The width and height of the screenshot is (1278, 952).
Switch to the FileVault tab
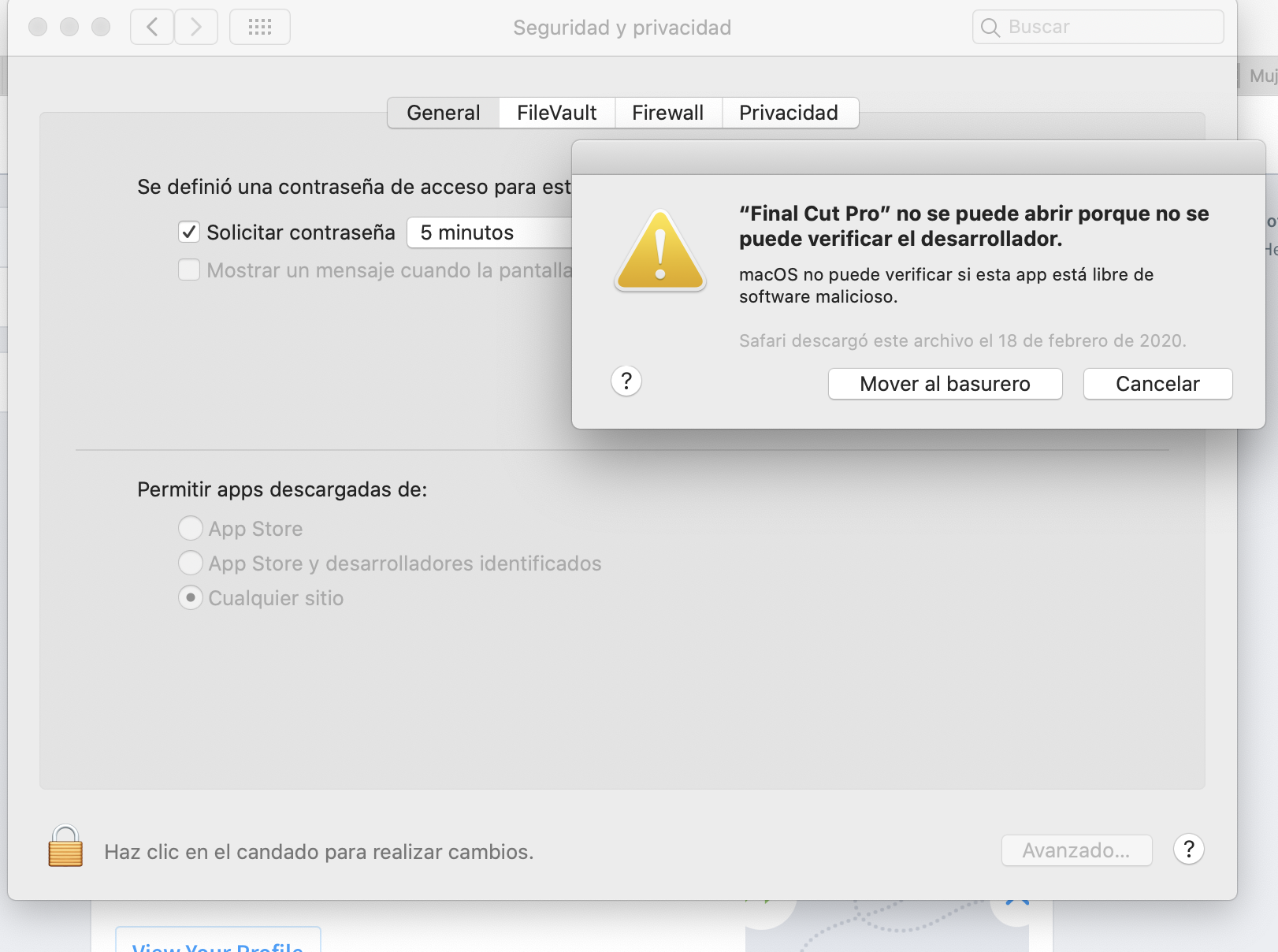[x=557, y=113]
